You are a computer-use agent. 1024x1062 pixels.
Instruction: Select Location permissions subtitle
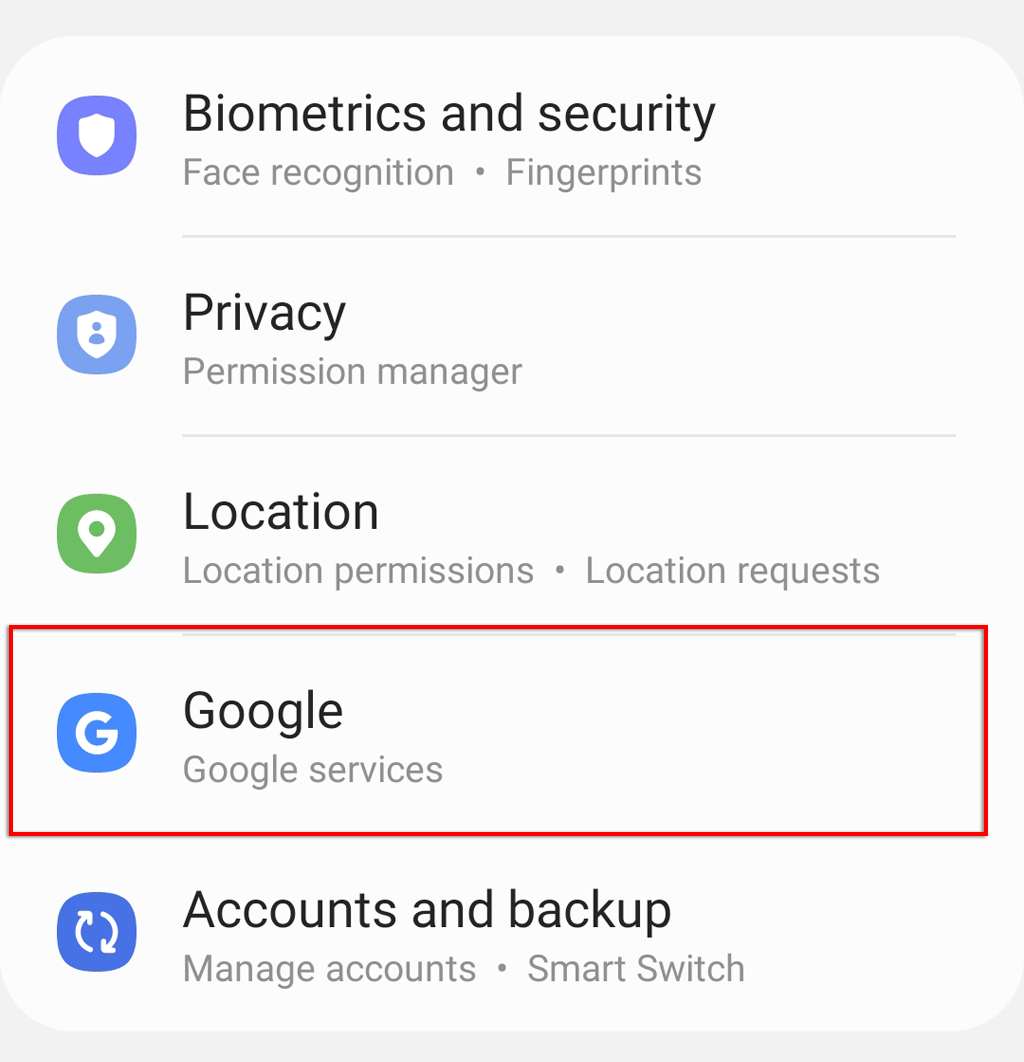pos(359,570)
